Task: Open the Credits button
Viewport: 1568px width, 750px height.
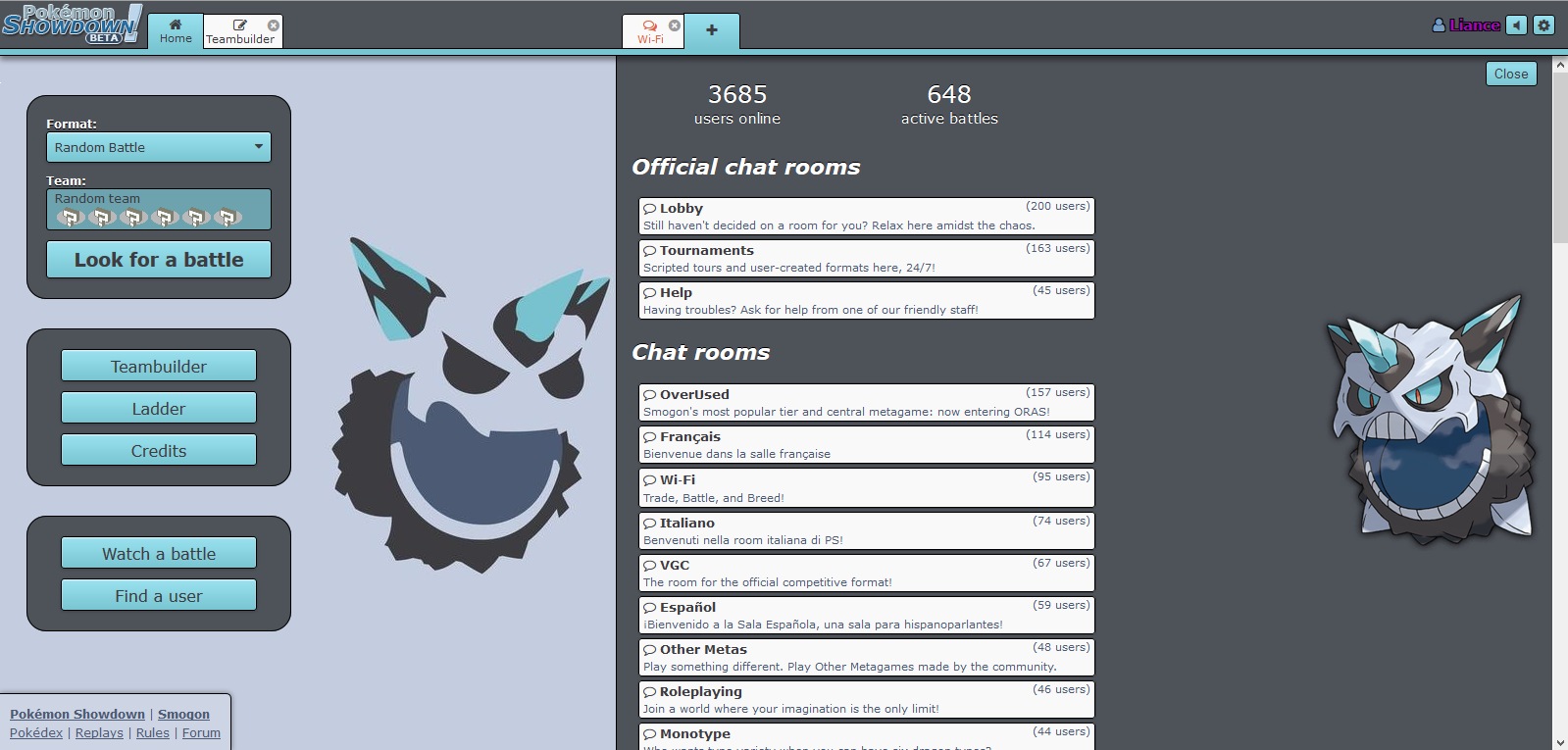Action: (x=159, y=450)
